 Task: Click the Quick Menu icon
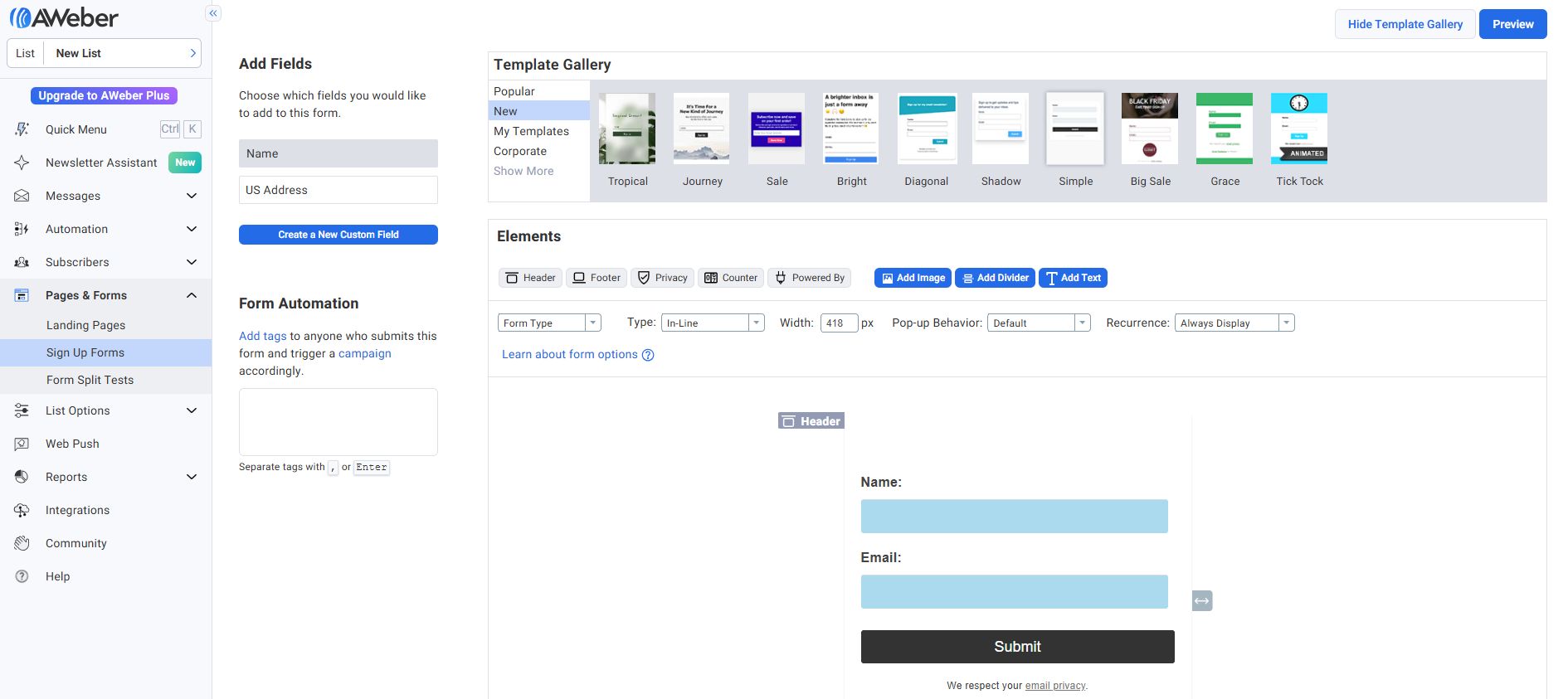22,129
